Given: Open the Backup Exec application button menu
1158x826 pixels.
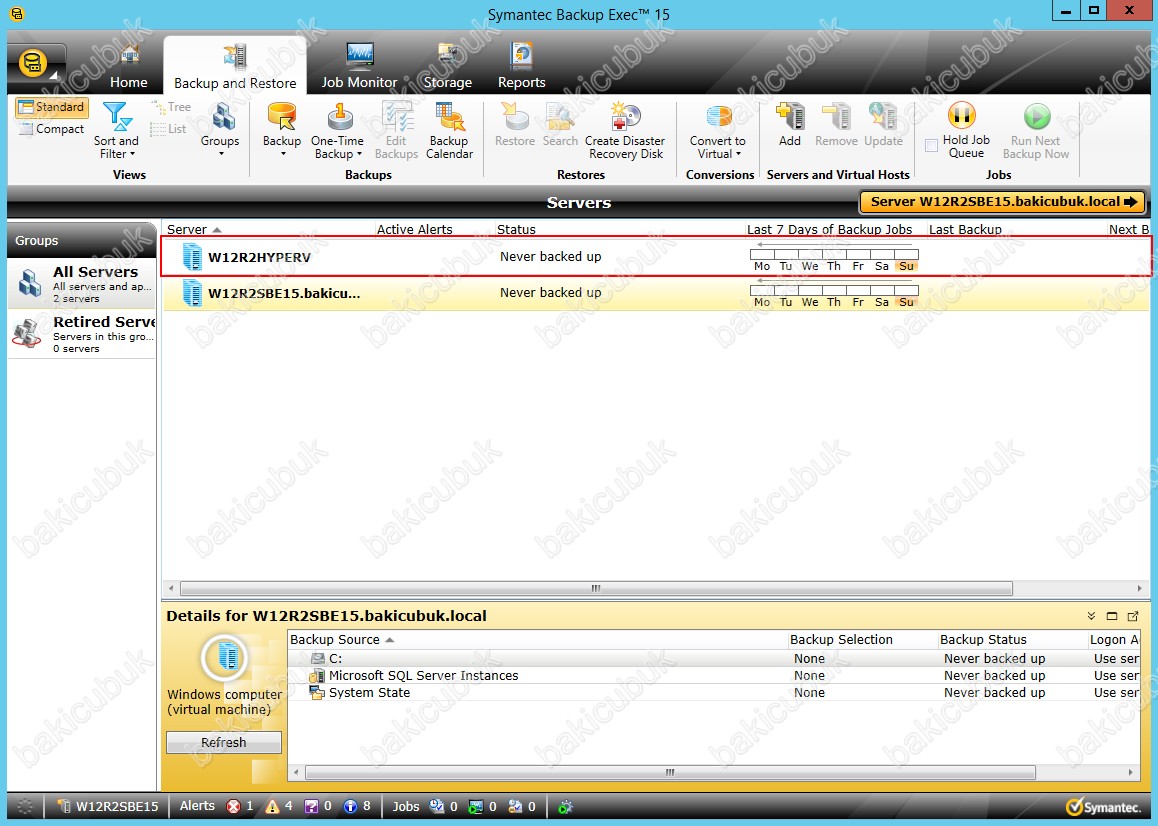Looking at the screenshot, I should tap(35, 64).
